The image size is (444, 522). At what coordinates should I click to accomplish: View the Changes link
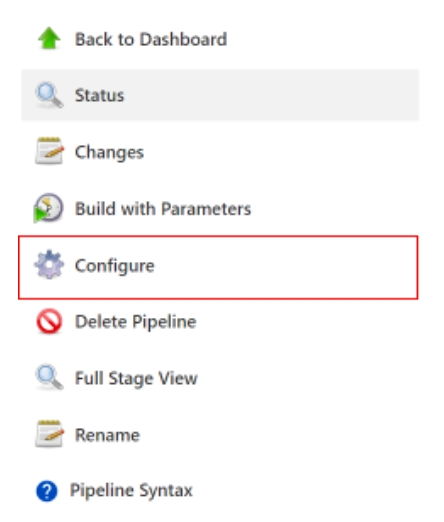click(x=109, y=152)
